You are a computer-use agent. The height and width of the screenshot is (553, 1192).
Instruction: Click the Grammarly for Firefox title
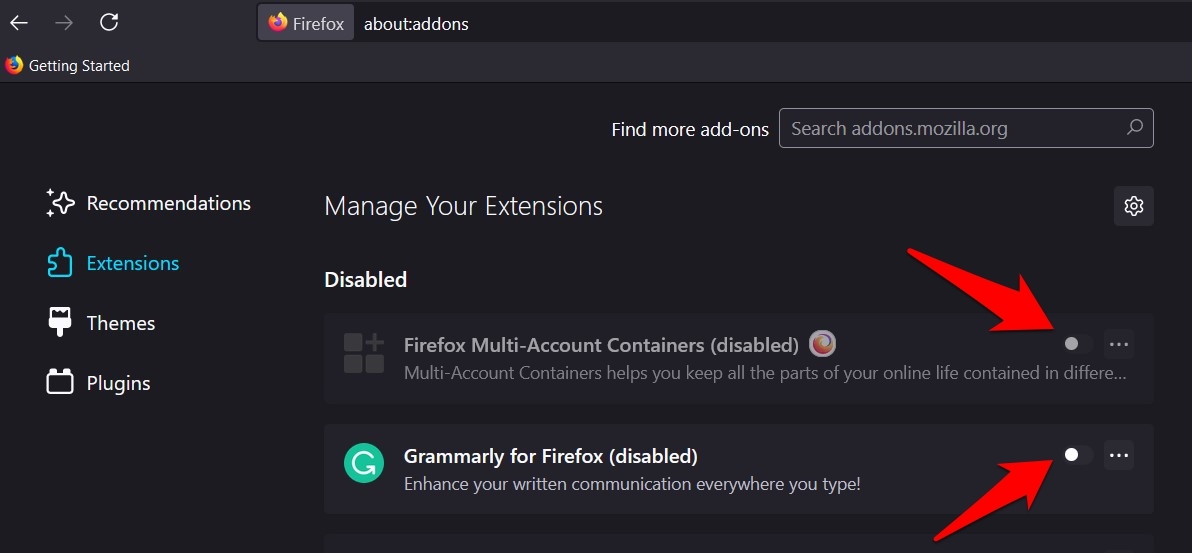click(x=550, y=456)
